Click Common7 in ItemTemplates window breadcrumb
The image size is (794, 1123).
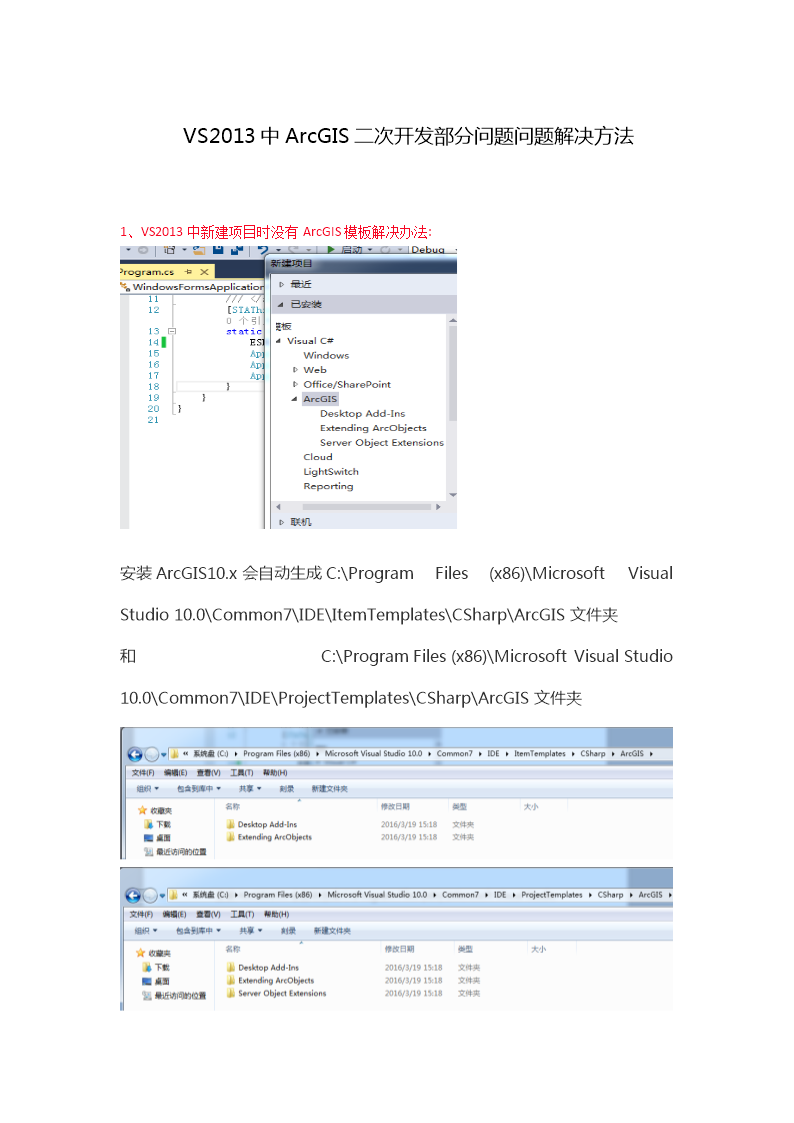[455, 753]
